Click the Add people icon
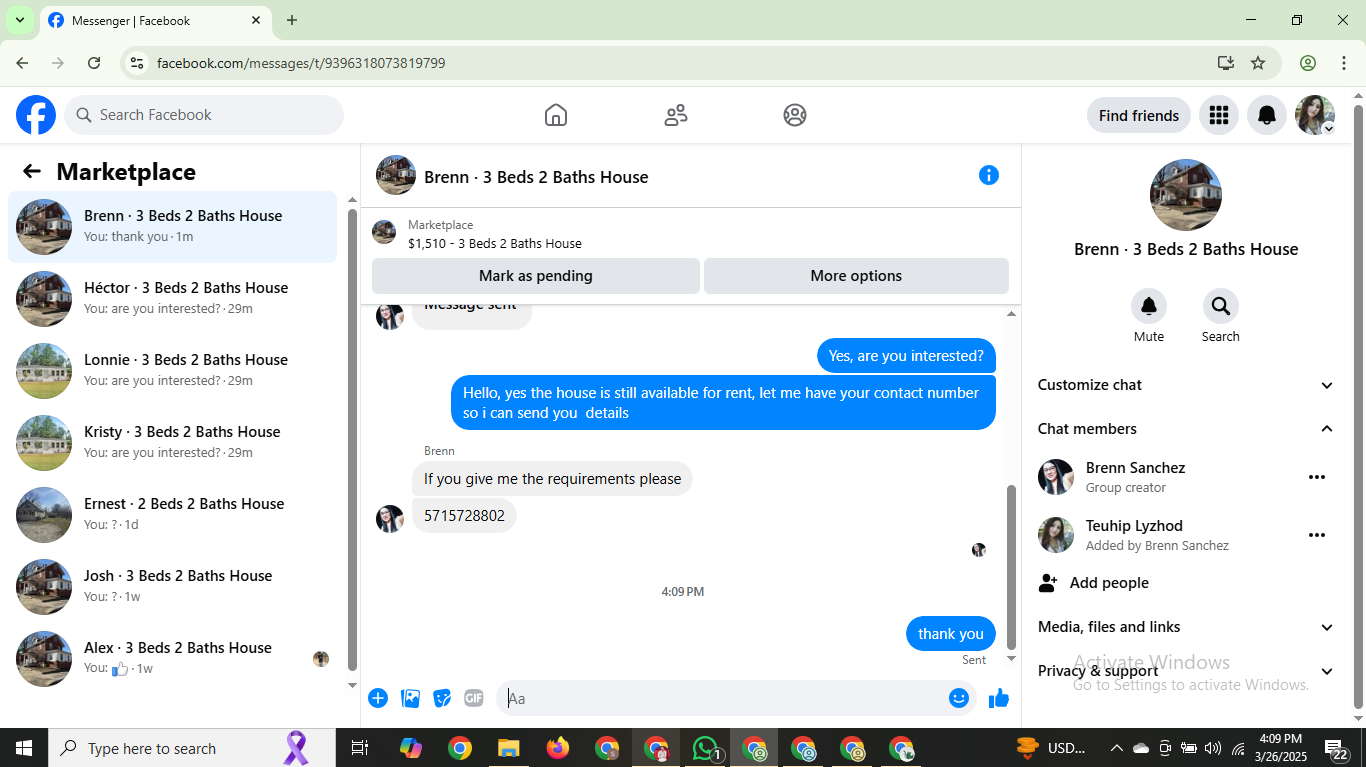This screenshot has width=1366, height=767. pyautogui.click(x=1048, y=583)
